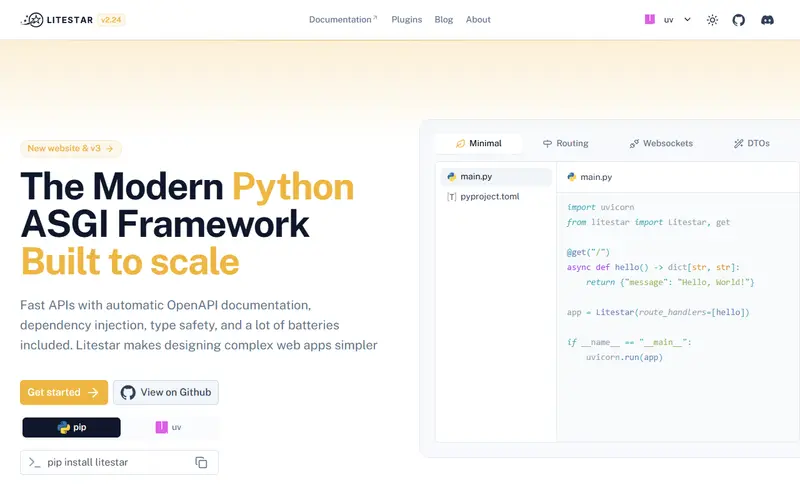Click the main.py code editor title

pos(589,177)
